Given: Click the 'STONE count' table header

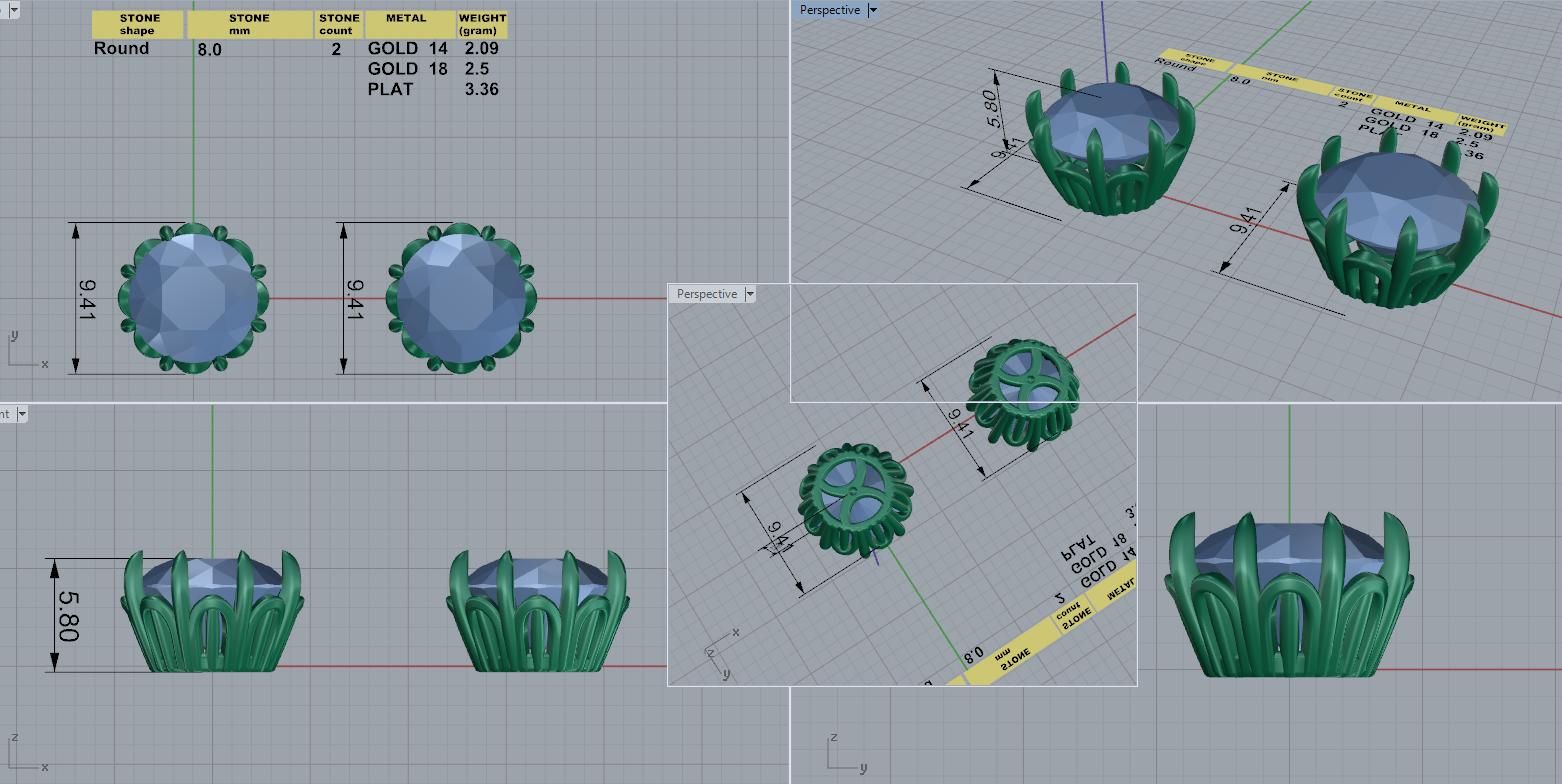Looking at the screenshot, I should coord(339,25).
